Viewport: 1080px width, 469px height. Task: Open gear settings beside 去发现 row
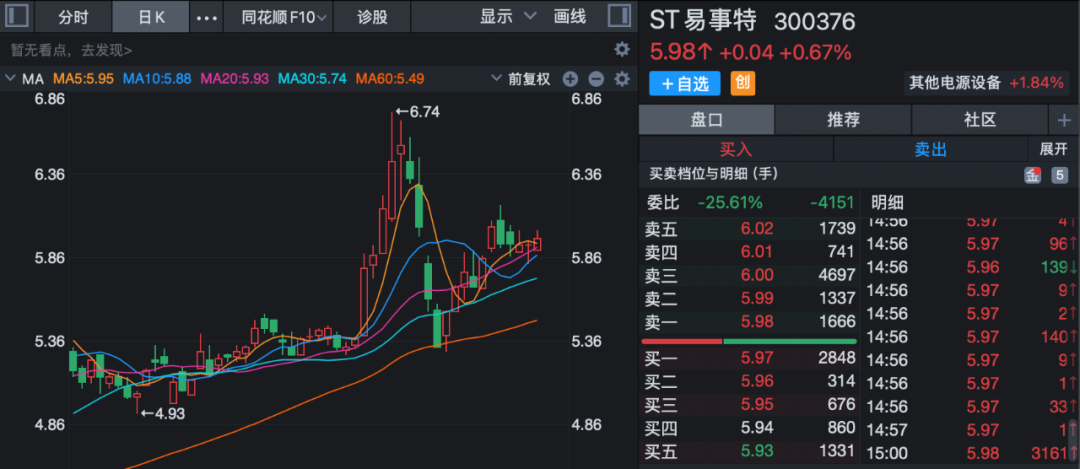coord(621,49)
